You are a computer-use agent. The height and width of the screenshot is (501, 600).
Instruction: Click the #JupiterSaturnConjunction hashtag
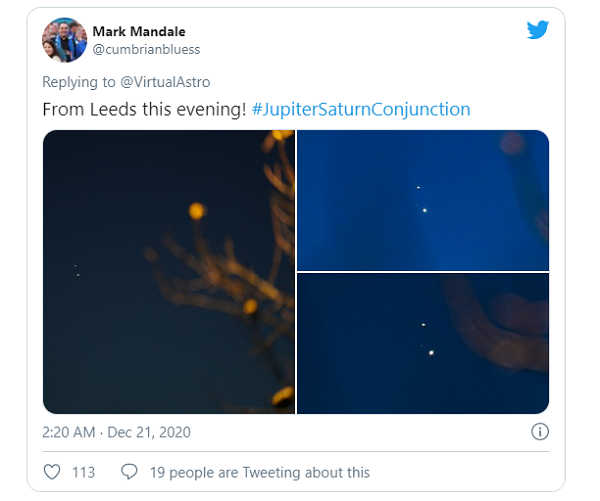(360, 109)
